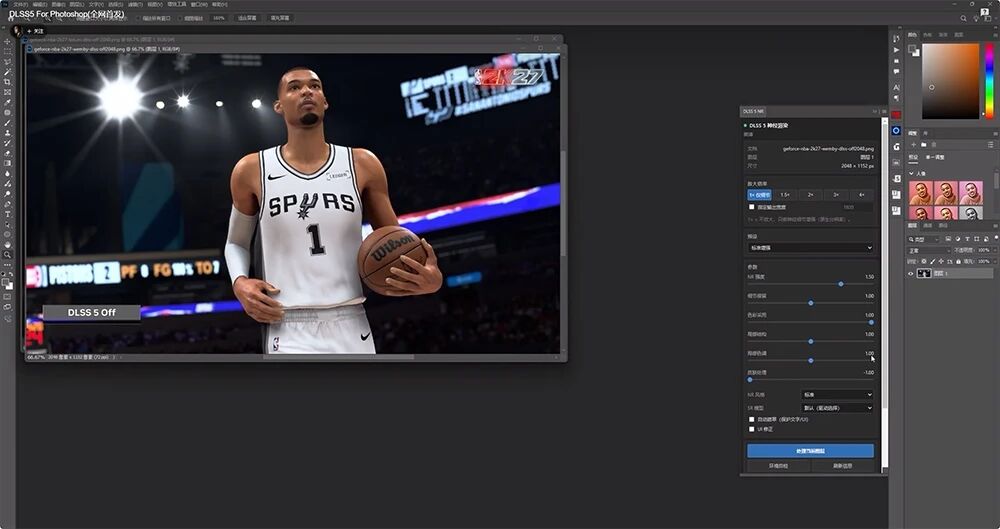The height and width of the screenshot is (529, 1000).
Task: Select the Blur tool
Action: tap(8, 174)
